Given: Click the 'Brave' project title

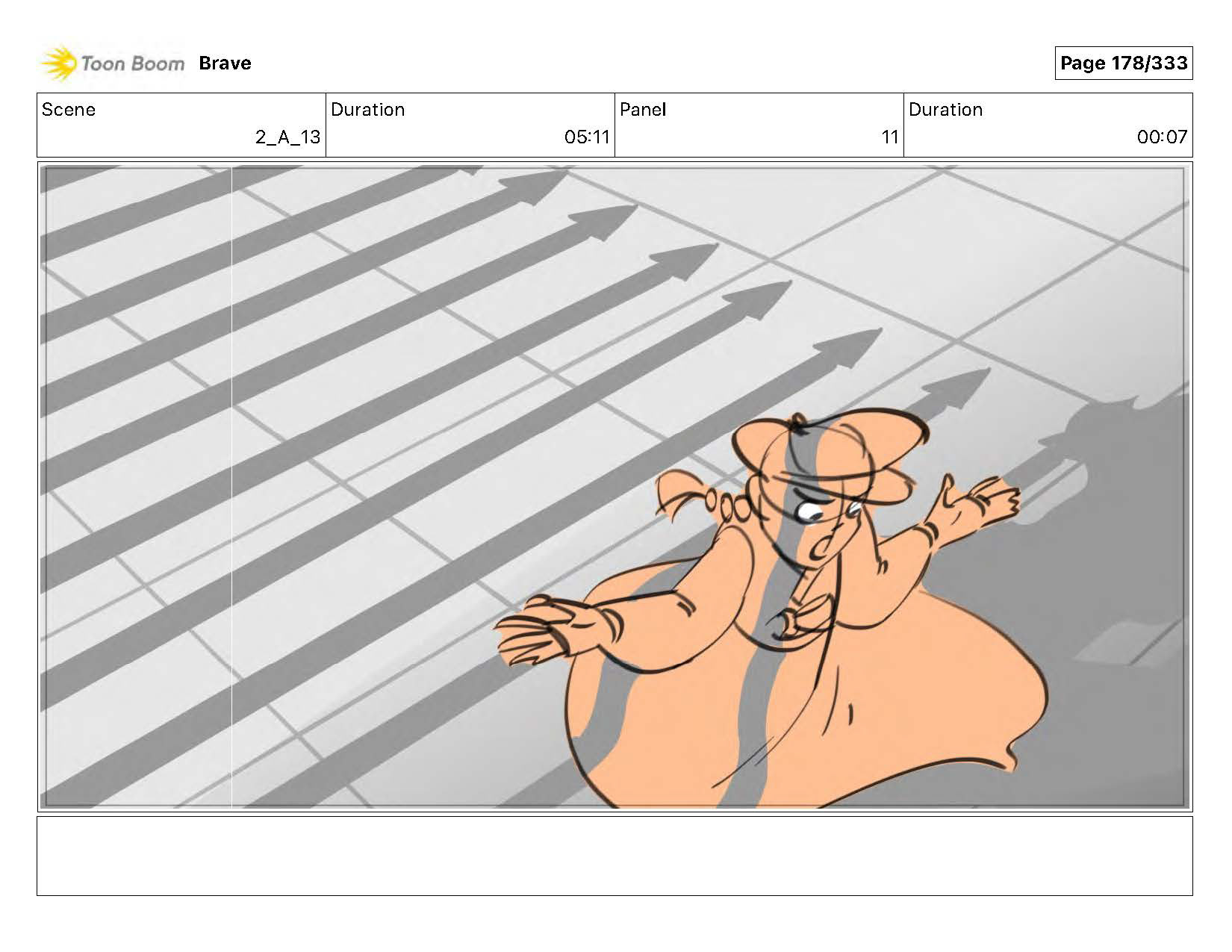Looking at the screenshot, I should click(225, 63).
